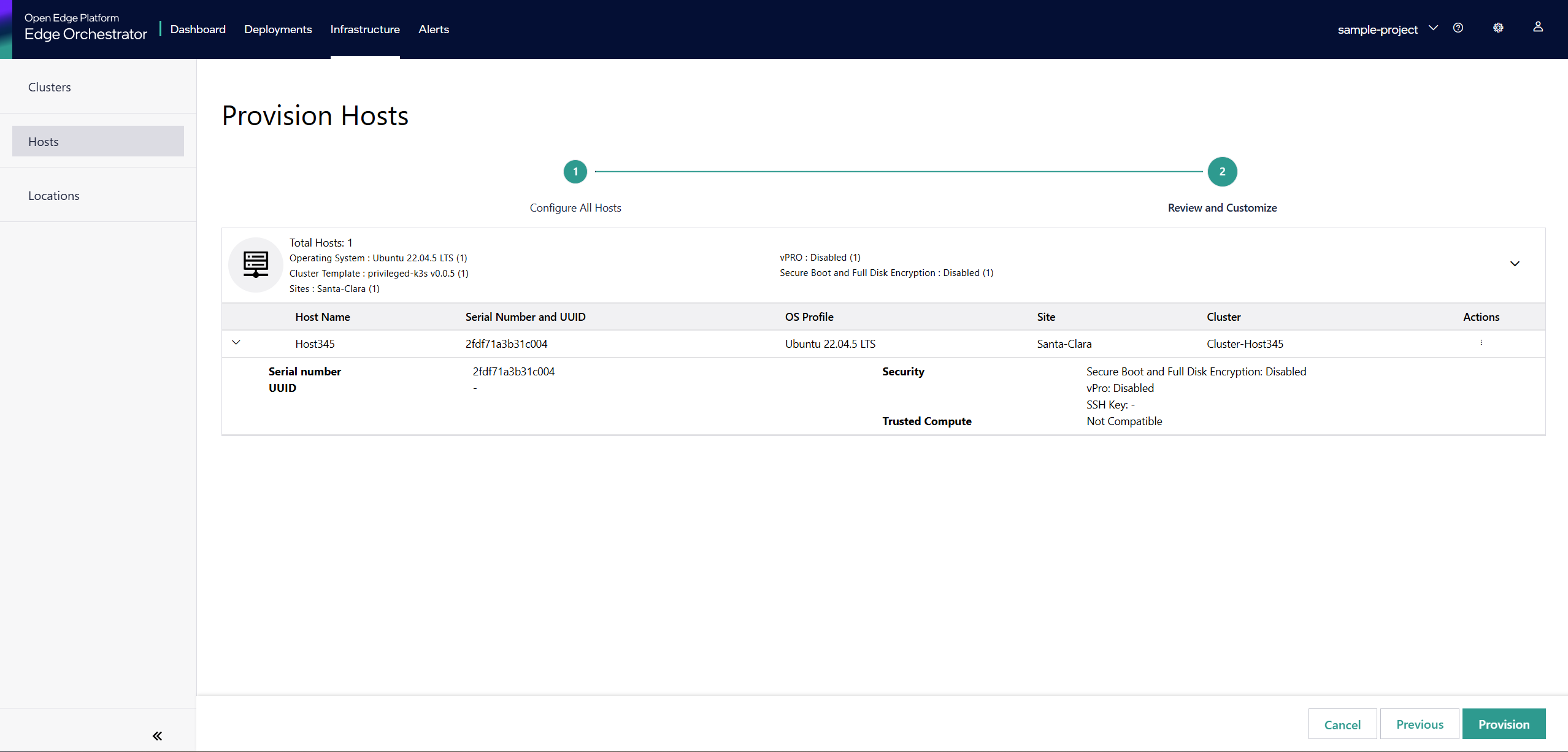Click Operating System : Ubuntu summary line
Viewport: 1568px width, 752px height.
[x=378, y=258]
